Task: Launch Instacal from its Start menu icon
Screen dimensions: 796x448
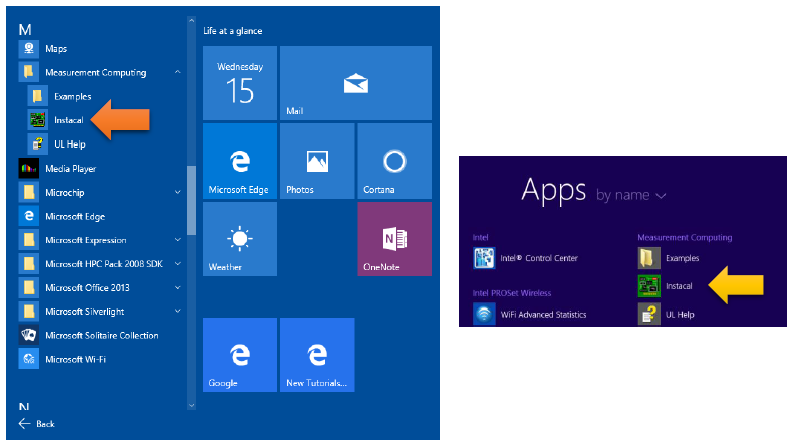Action: [38, 120]
